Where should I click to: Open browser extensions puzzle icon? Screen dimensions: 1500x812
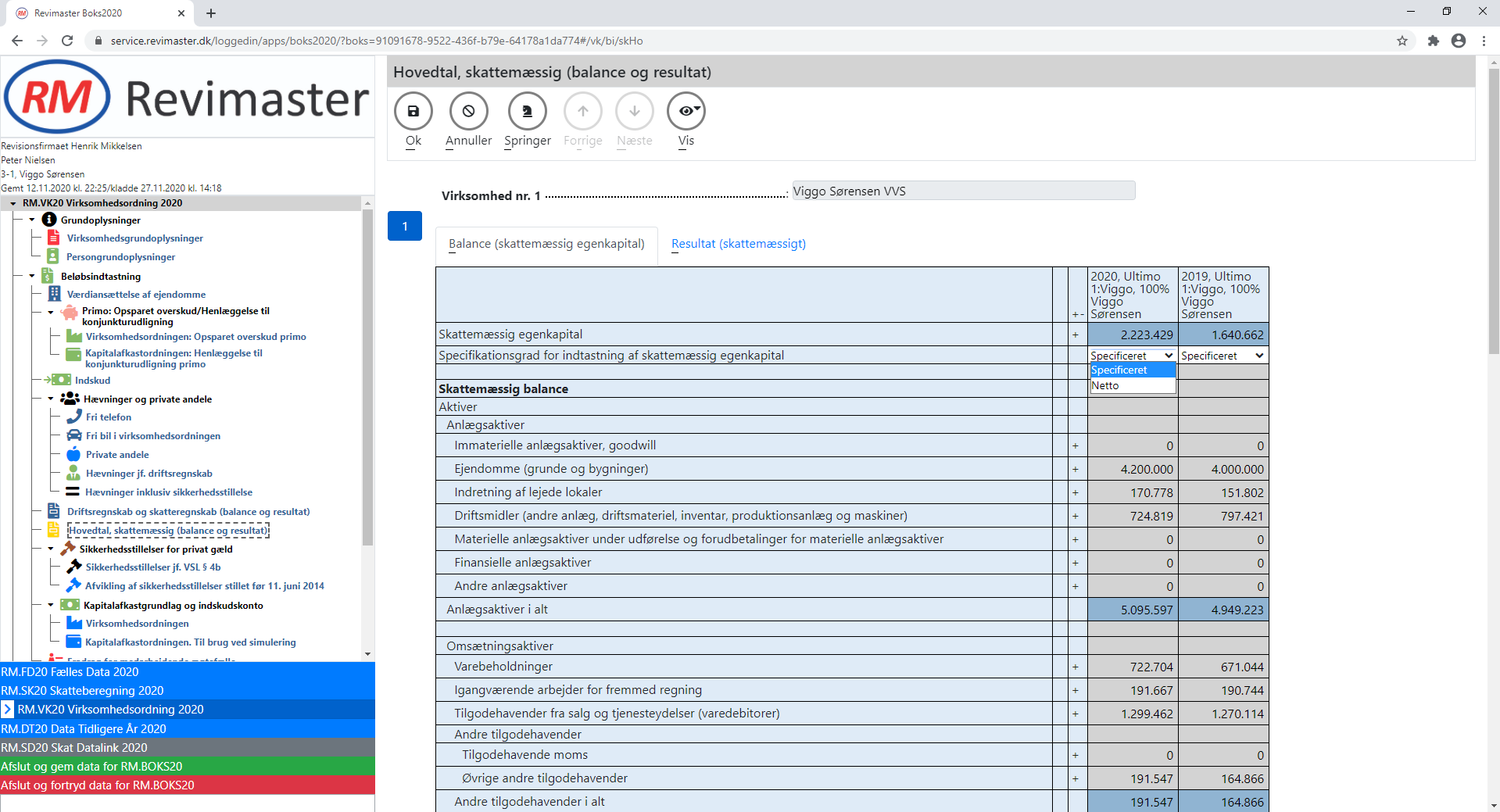coord(1433,41)
